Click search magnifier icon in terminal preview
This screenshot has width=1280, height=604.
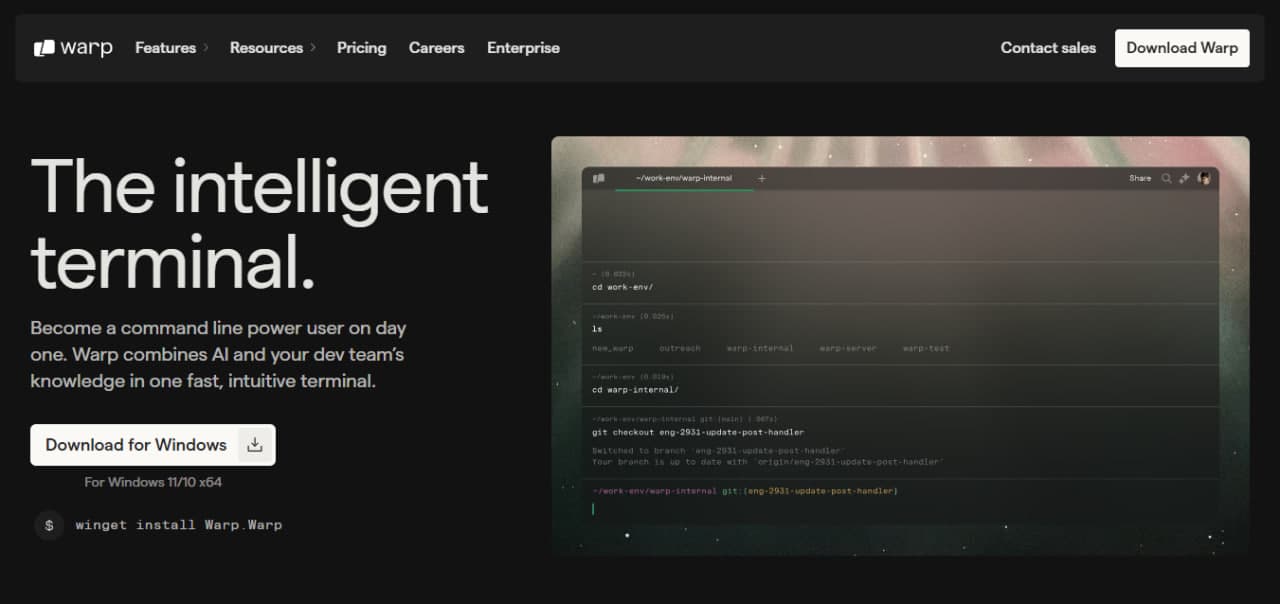point(1166,178)
